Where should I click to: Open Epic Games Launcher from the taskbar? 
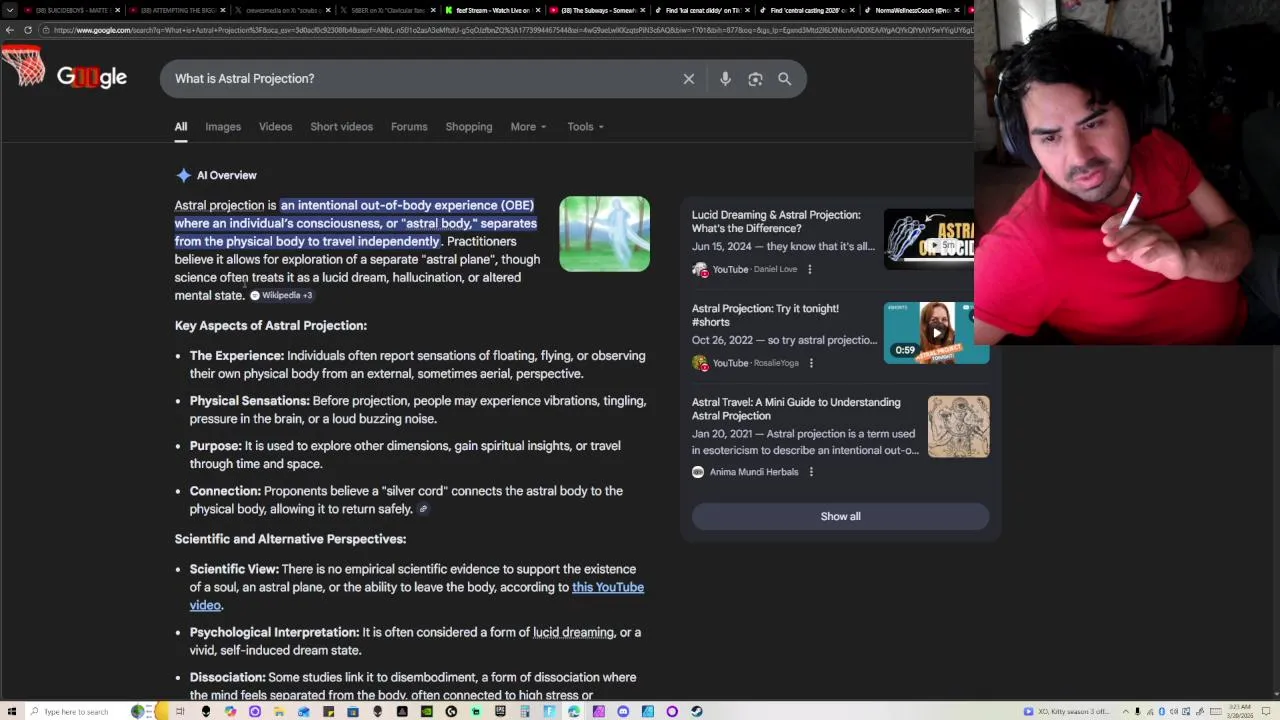(500, 711)
